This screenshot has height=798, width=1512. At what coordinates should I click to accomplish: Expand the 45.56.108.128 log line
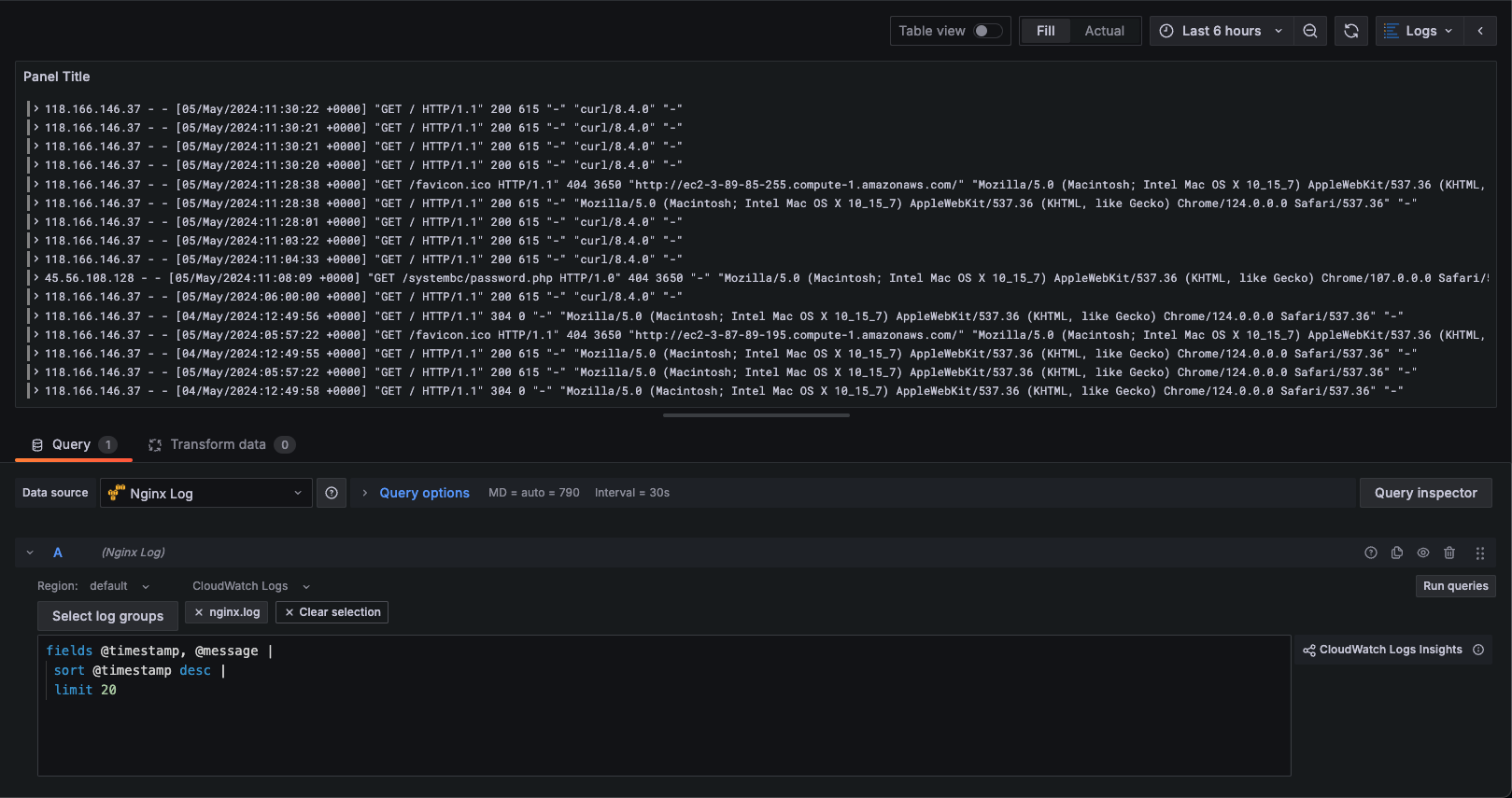coord(36,278)
